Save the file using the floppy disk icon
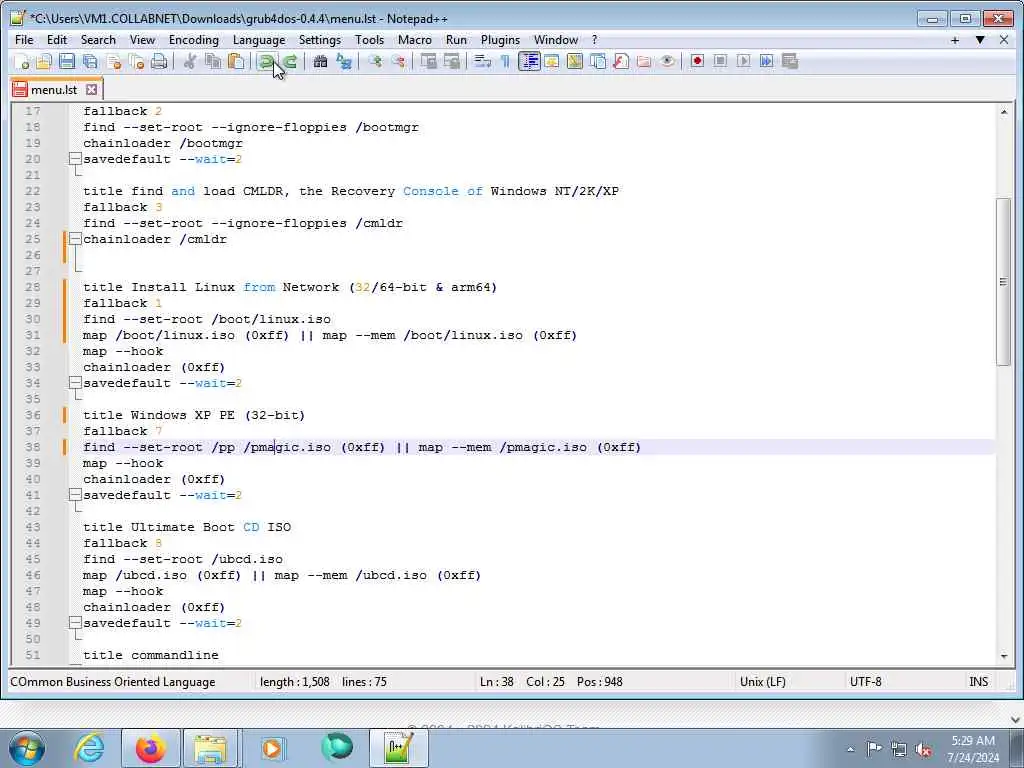The width and height of the screenshot is (1024, 768). [67, 61]
